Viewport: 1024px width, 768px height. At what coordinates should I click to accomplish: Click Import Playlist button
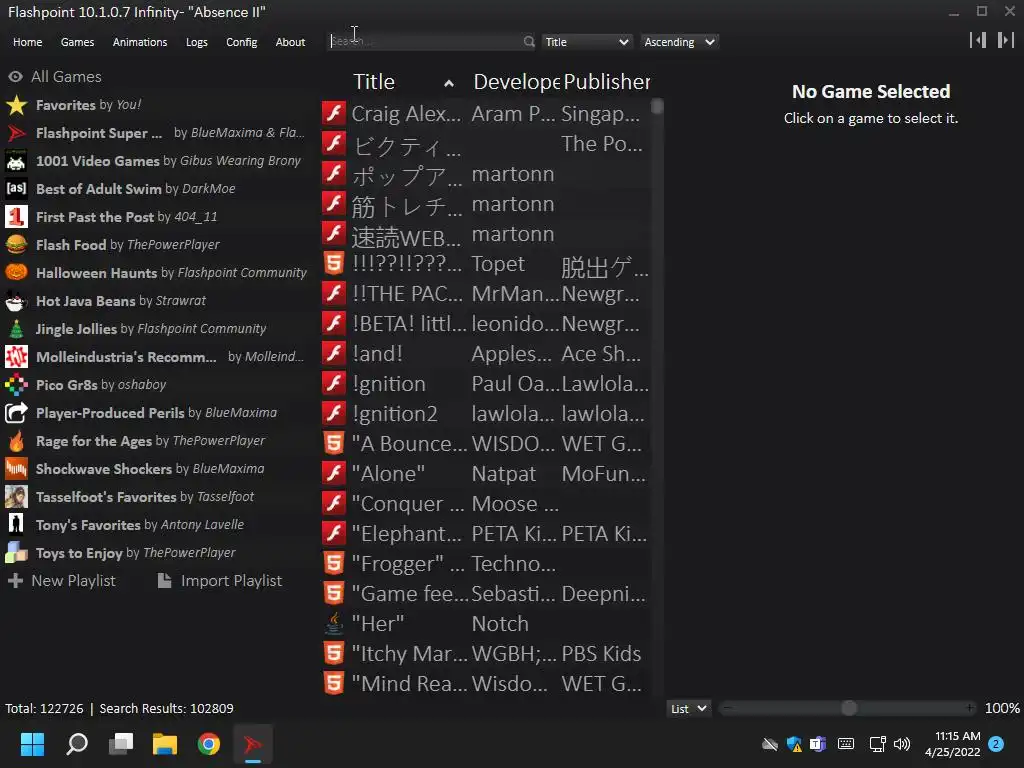[220, 581]
